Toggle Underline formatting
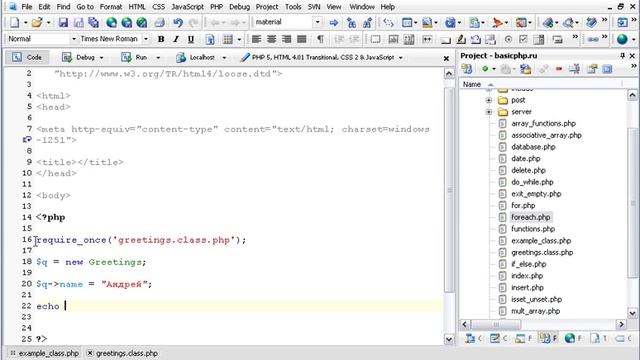Screen dimensions: 640x360 (x=191, y=39)
